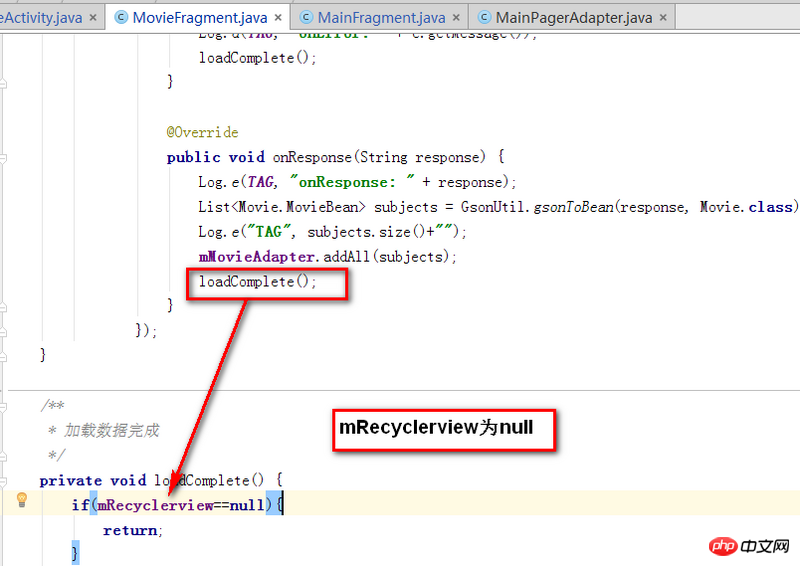Image resolution: width=800 pixels, height=566 pixels.
Task: Click the return statement in loadComplete
Action: click(132, 530)
